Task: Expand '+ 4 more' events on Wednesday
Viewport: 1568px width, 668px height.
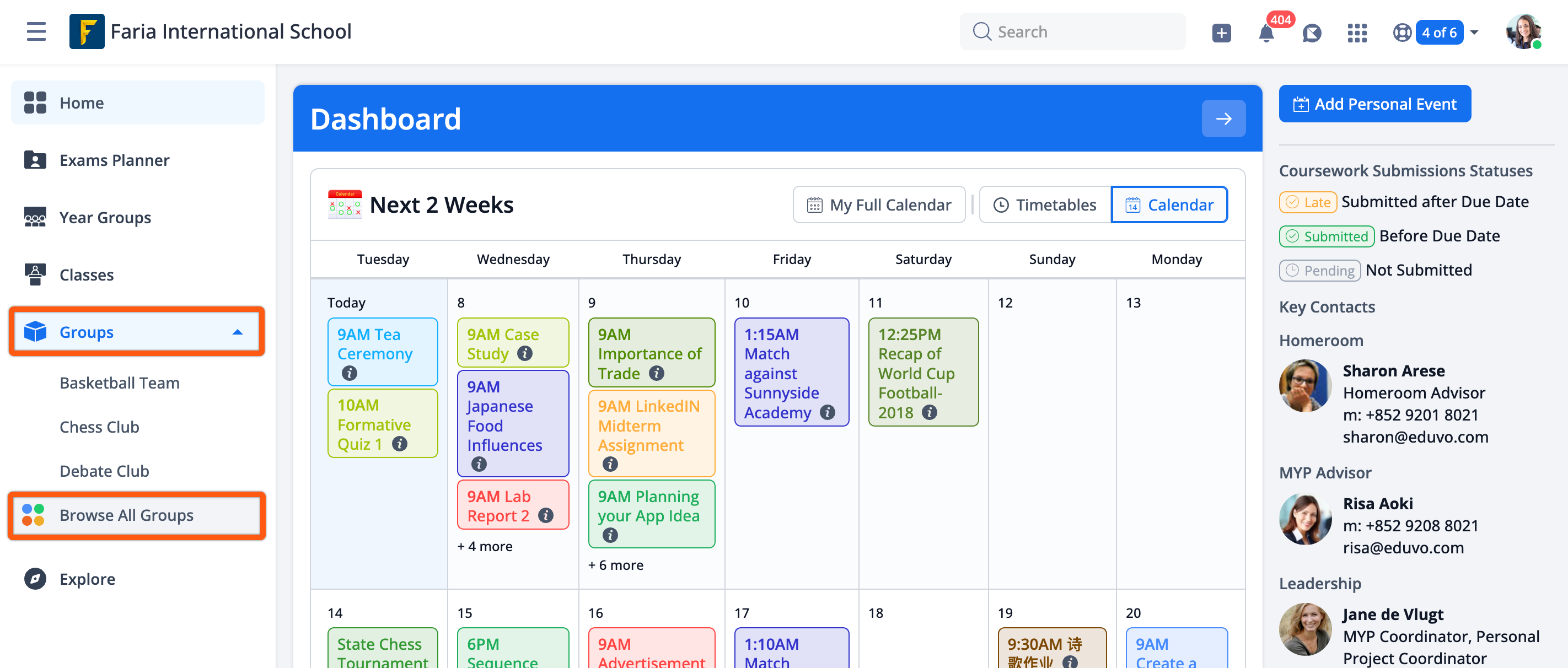Action: coord(485,546)
